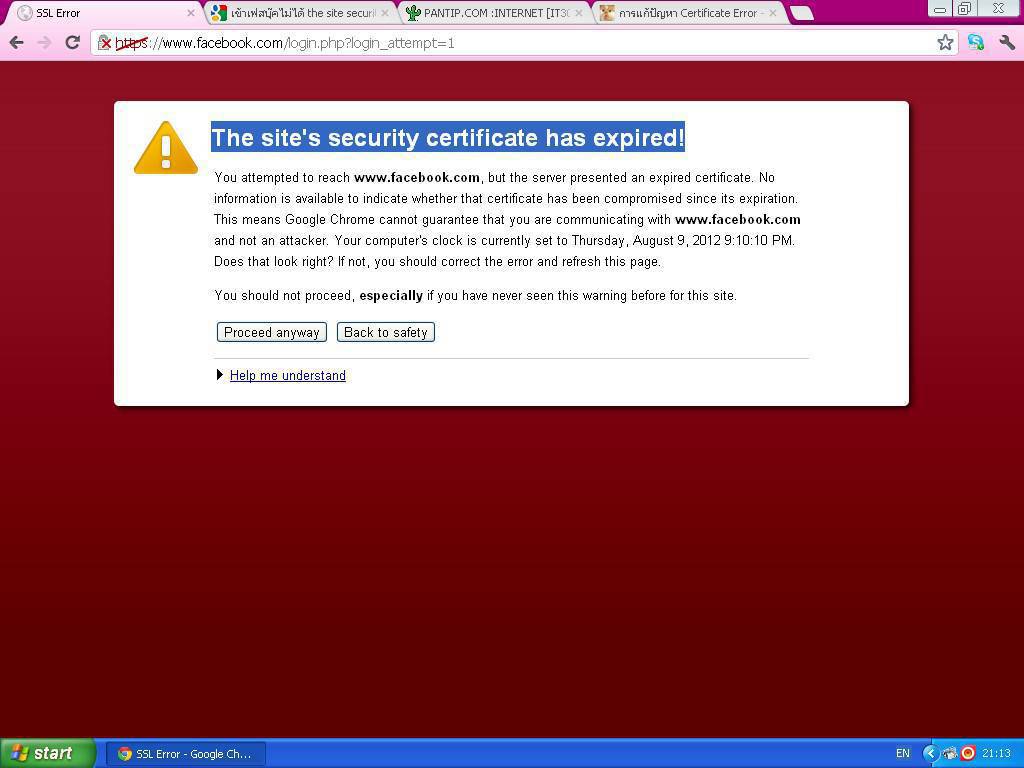This screenshot has height=768, width=1024.
Task: Click the Skype extension icon
Action: [x=976, y=42]
